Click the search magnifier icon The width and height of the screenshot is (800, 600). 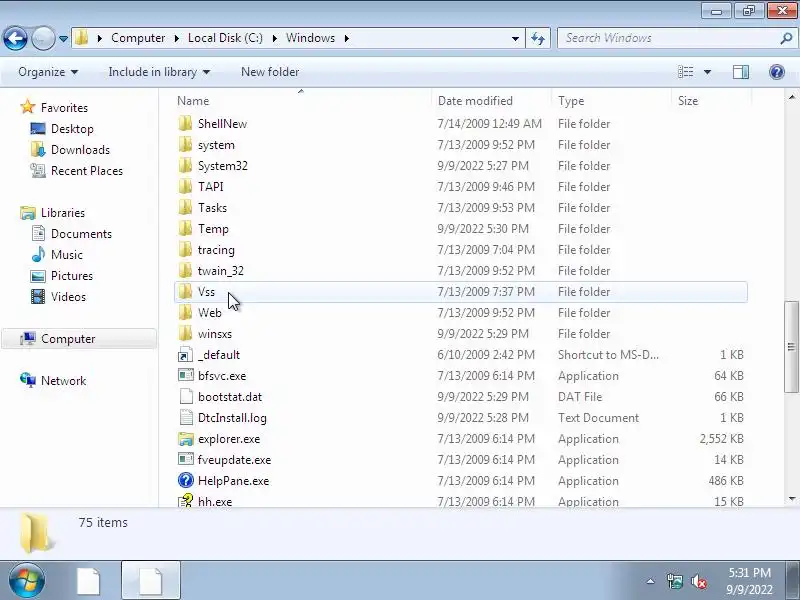[786, 38]
